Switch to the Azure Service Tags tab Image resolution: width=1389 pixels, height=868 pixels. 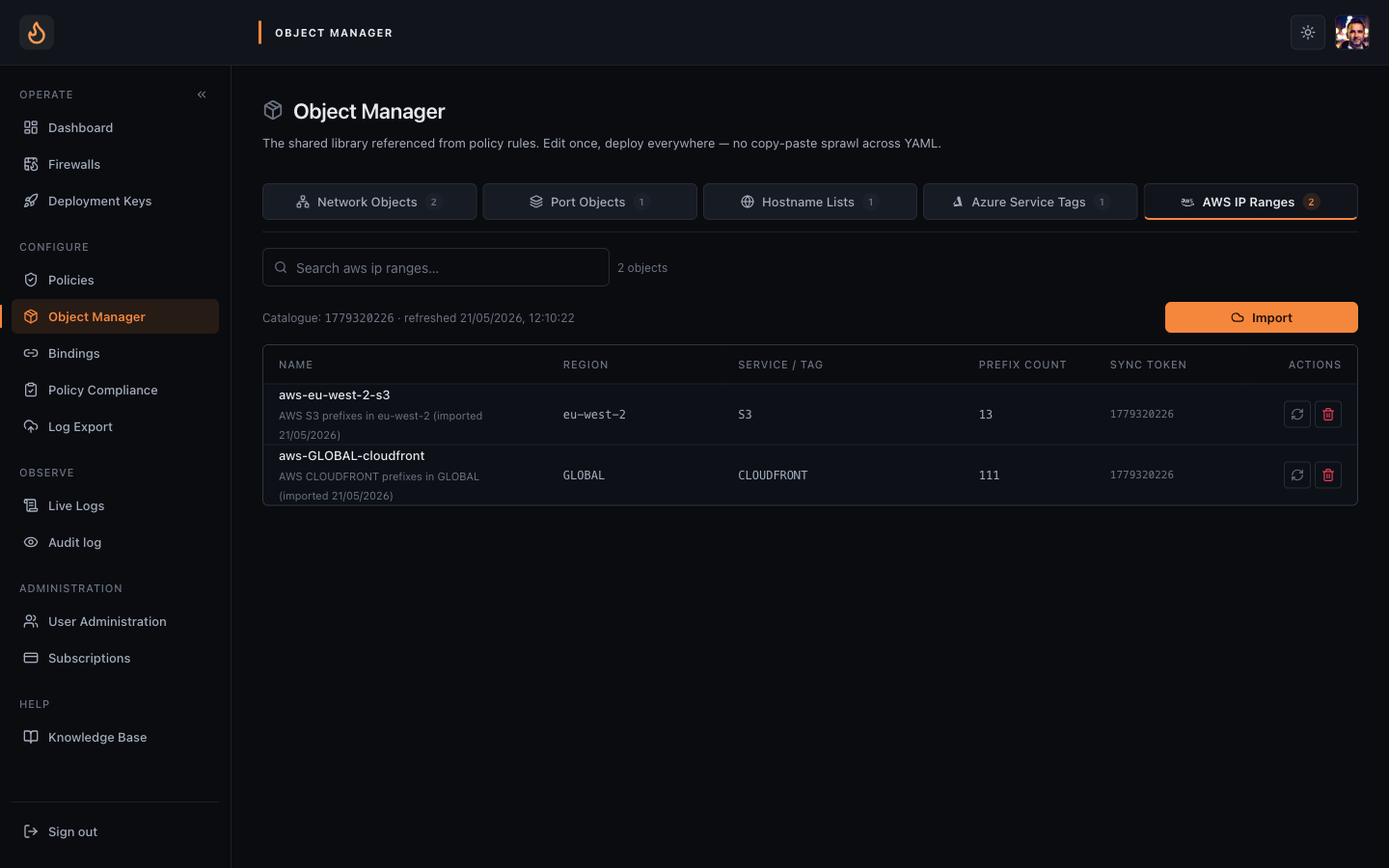[x=1030, y=202]
